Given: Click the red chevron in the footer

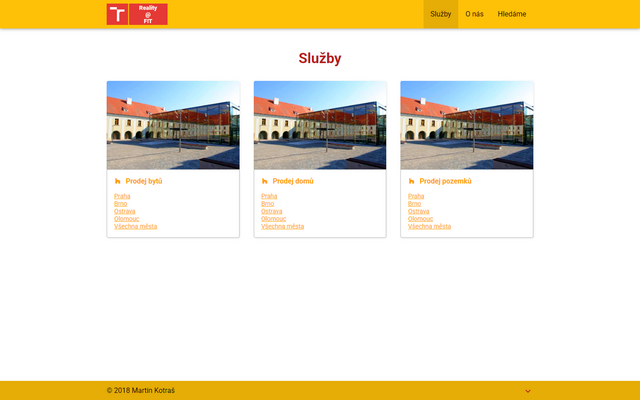Looking at the screenshot, I should point(528,391).
